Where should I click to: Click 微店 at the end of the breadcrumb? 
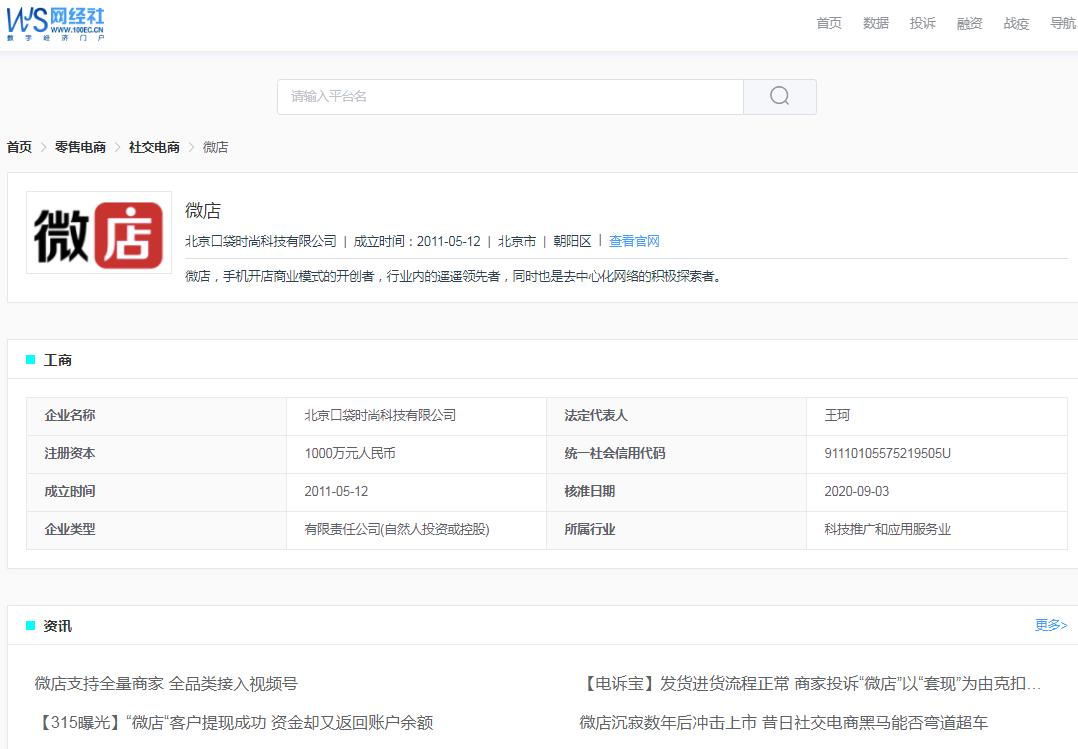(x=217, y=147)
